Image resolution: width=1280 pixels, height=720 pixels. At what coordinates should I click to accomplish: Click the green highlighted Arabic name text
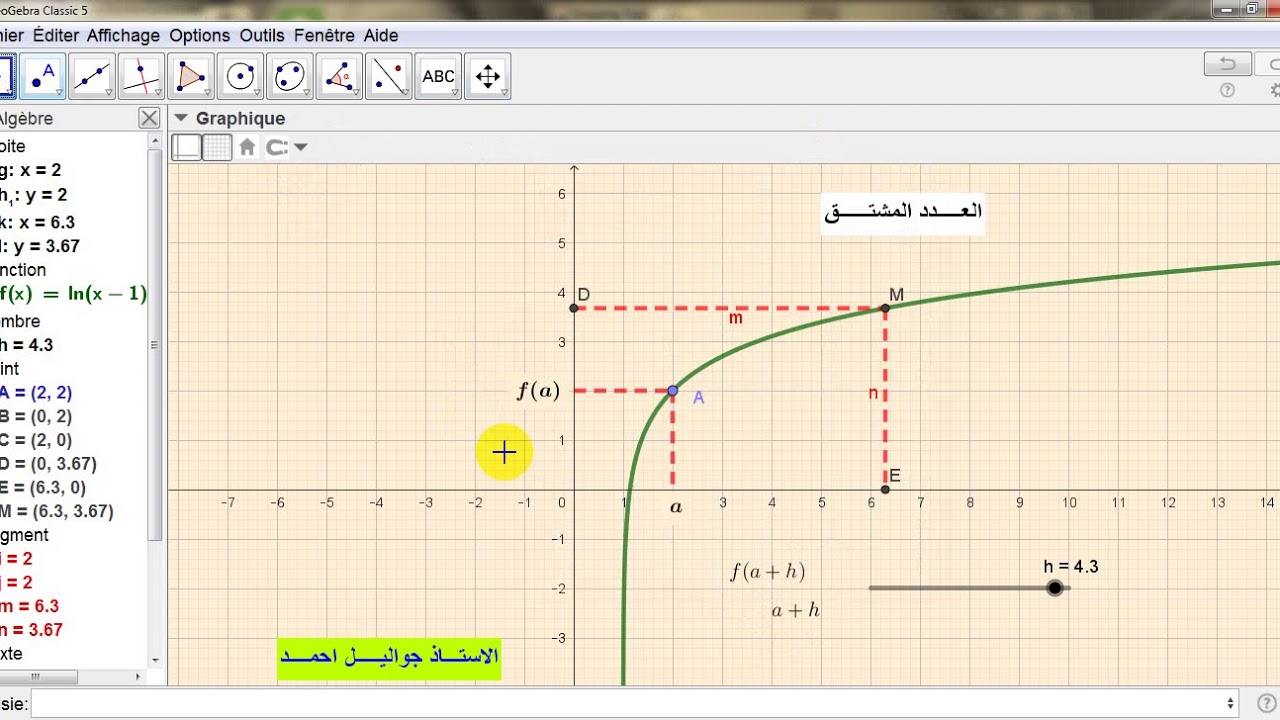point(389,658)
